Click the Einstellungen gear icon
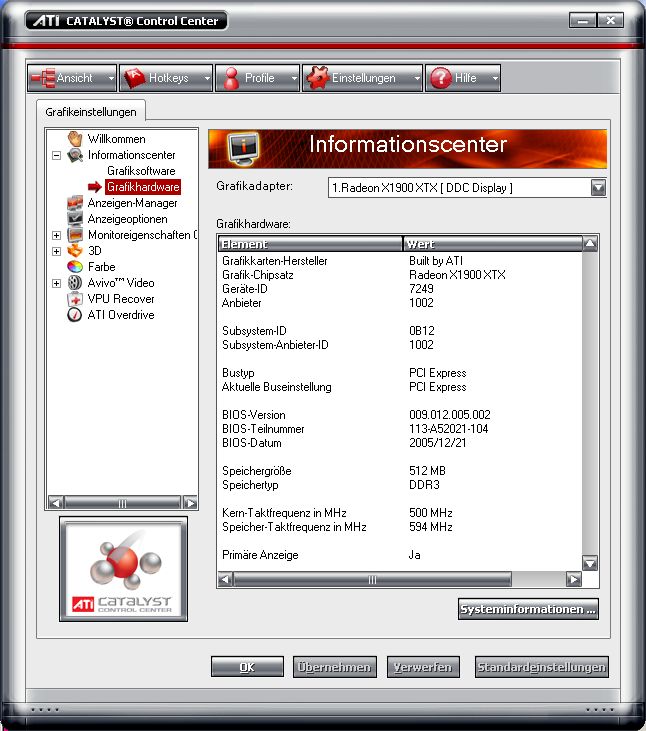This screenshot has height=731, width=646. (x=318, y=78)
